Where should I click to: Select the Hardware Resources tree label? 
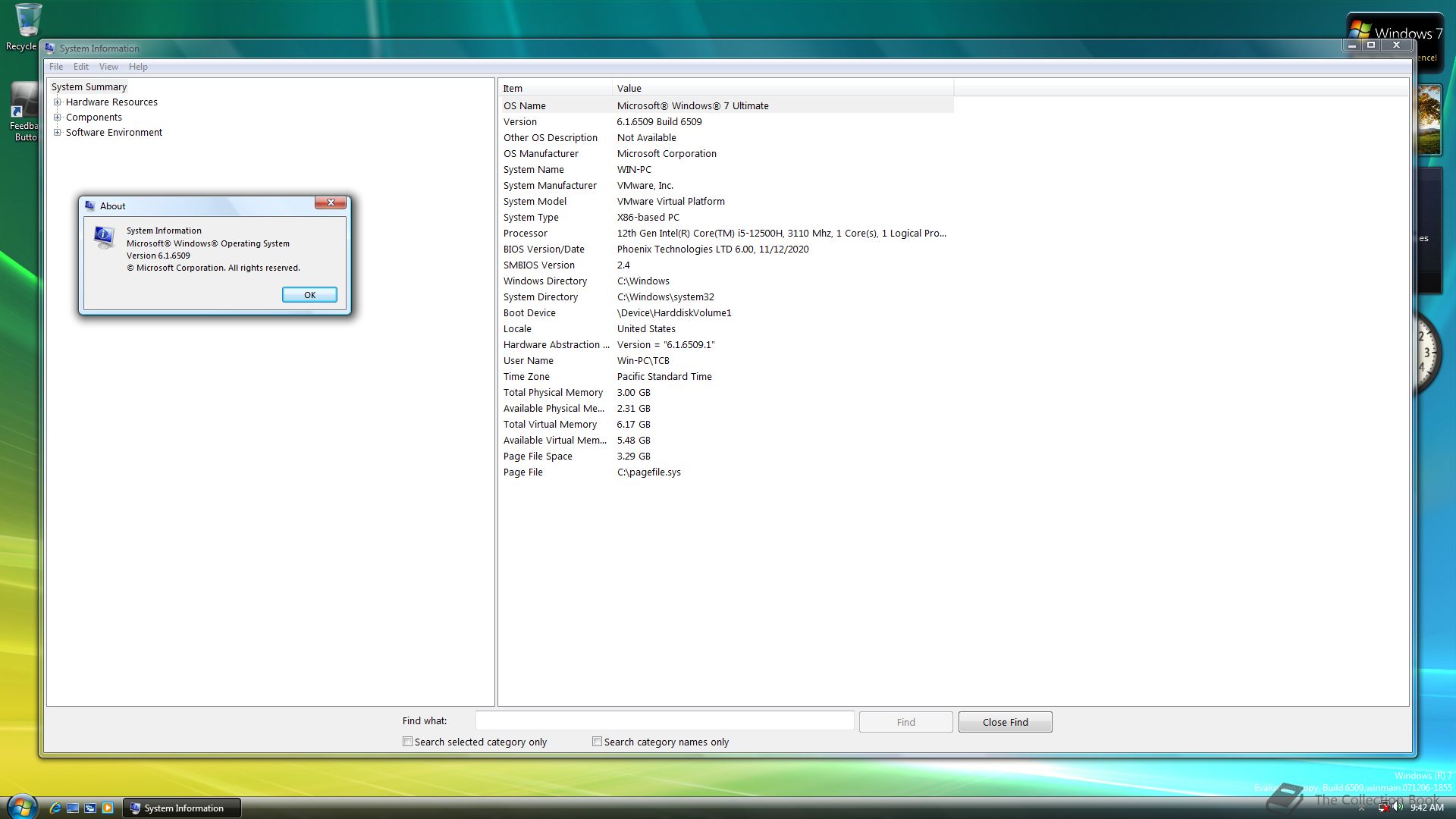pos(111,102)
